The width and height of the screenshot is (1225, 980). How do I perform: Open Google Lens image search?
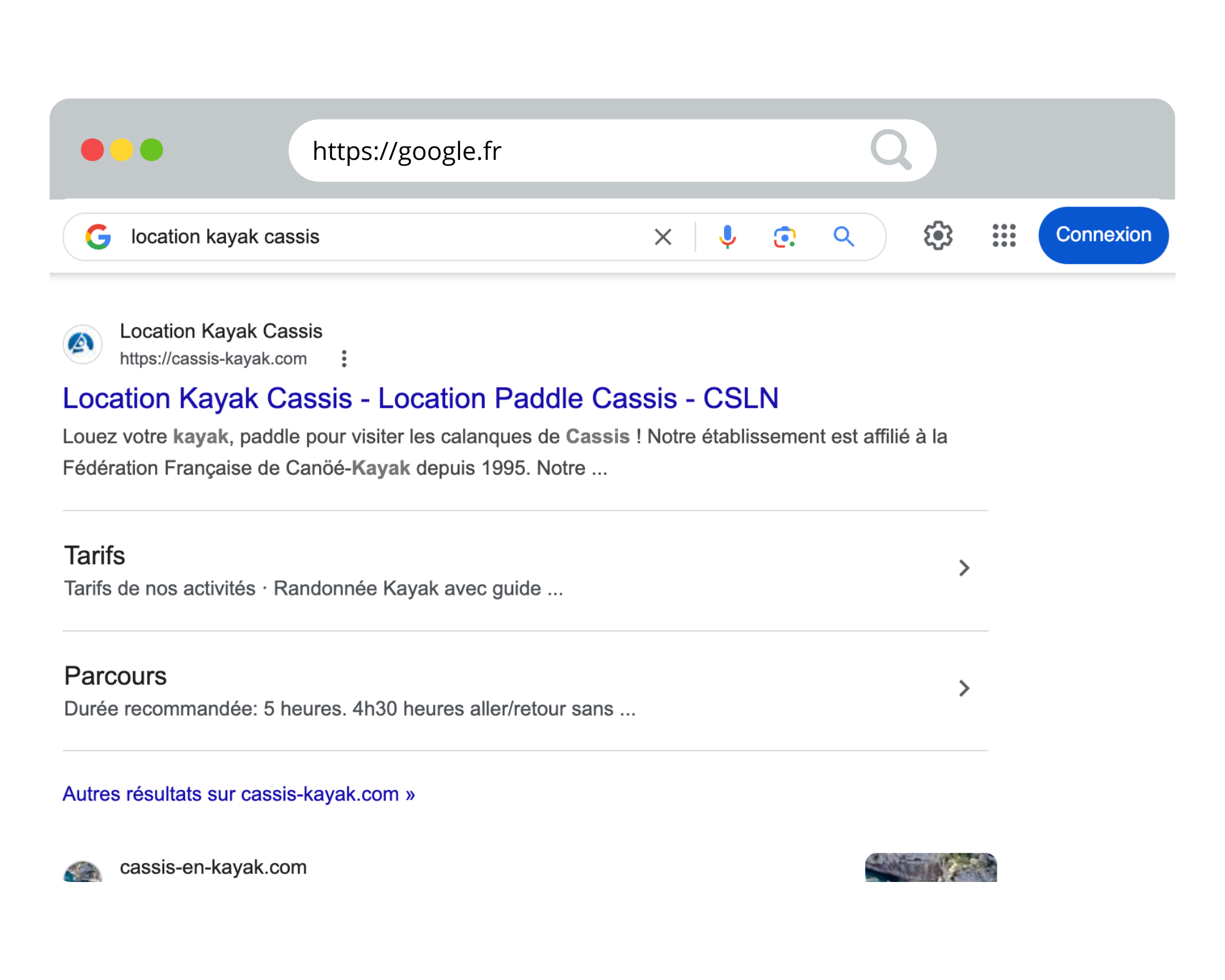[x=785, y=236]
